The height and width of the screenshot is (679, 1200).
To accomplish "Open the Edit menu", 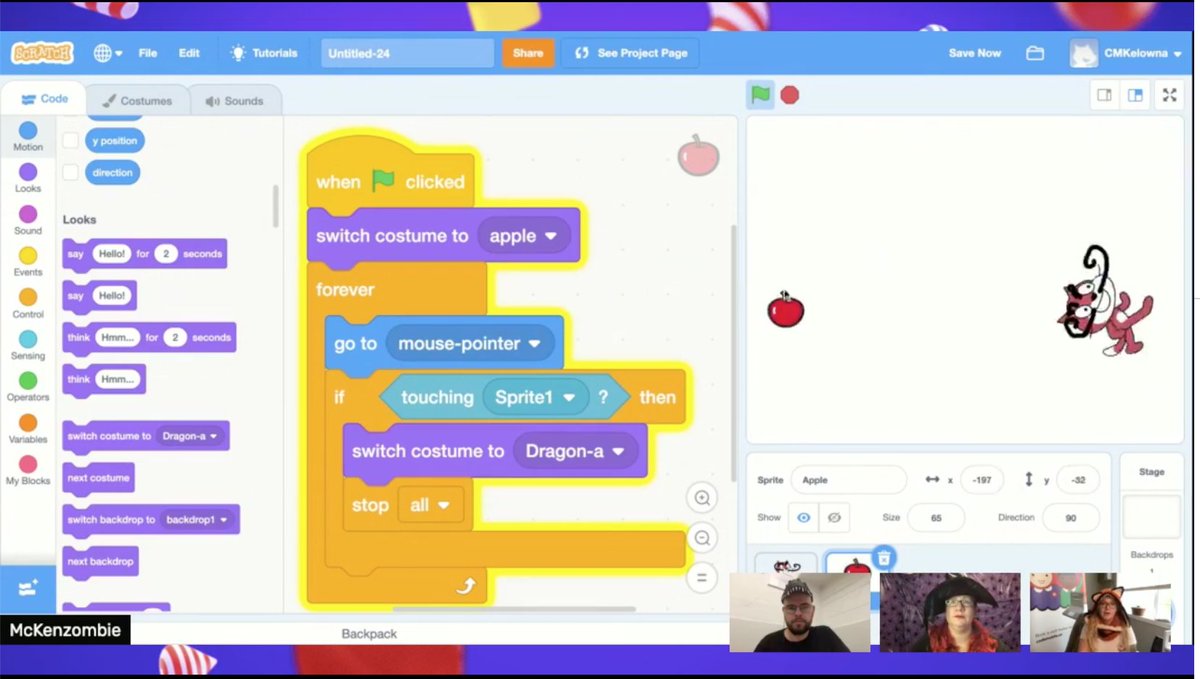I will coord(189,53).
